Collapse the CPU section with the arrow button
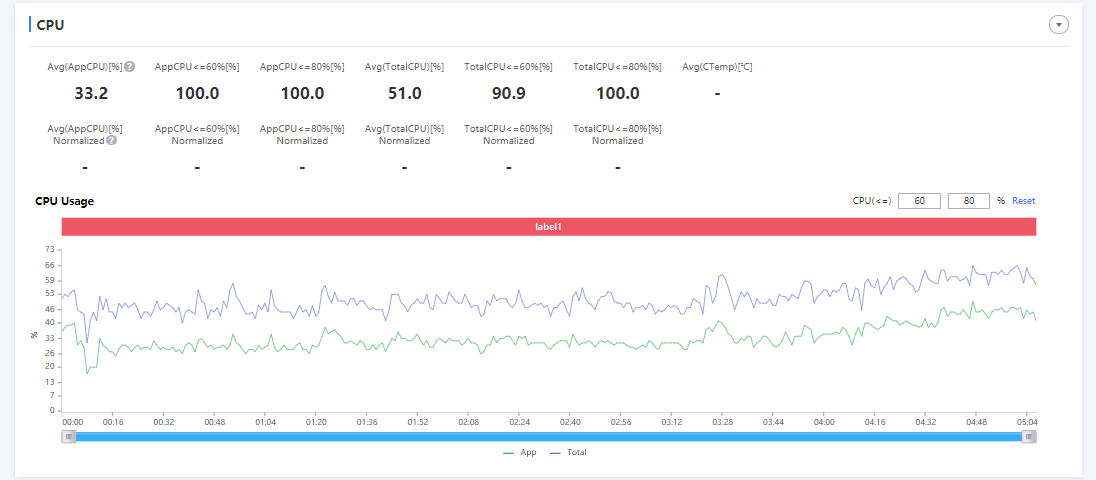This screenshot has width=1096, height=480. click(1059, 25)
